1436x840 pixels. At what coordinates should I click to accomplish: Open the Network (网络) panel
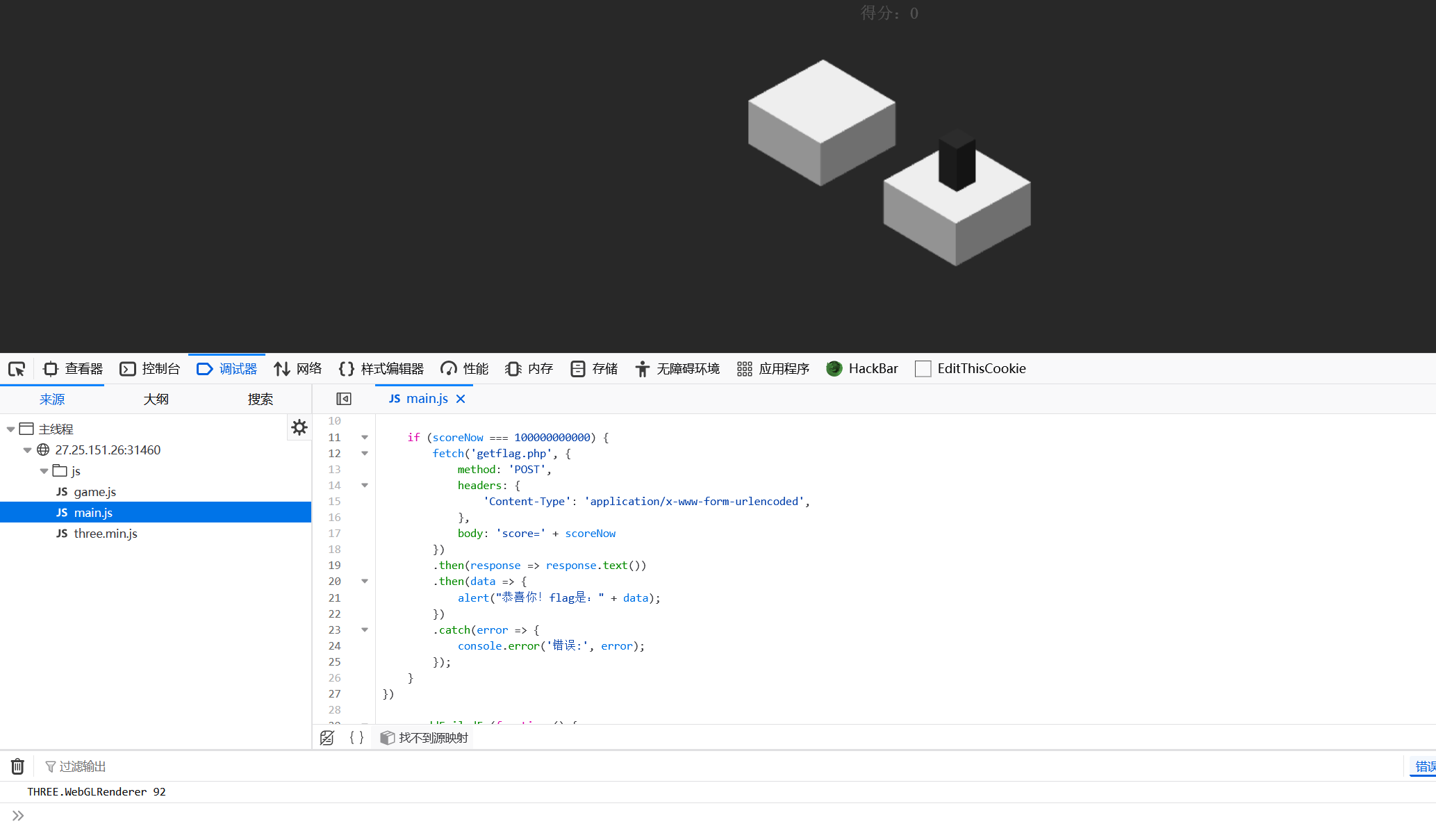(x=298, y=369)
